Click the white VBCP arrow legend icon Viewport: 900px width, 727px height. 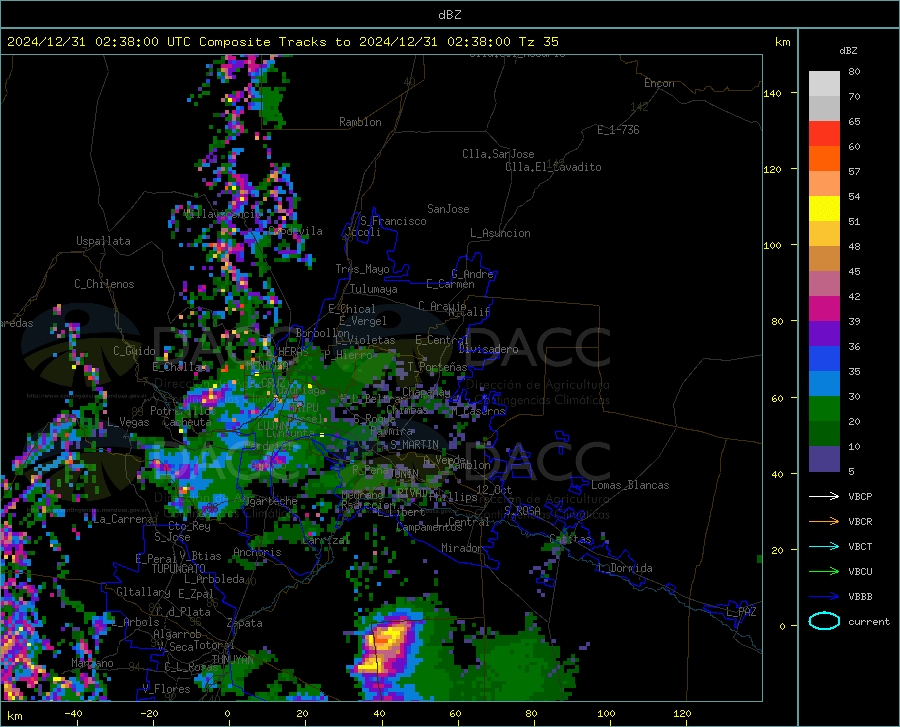tap(824, 496)
